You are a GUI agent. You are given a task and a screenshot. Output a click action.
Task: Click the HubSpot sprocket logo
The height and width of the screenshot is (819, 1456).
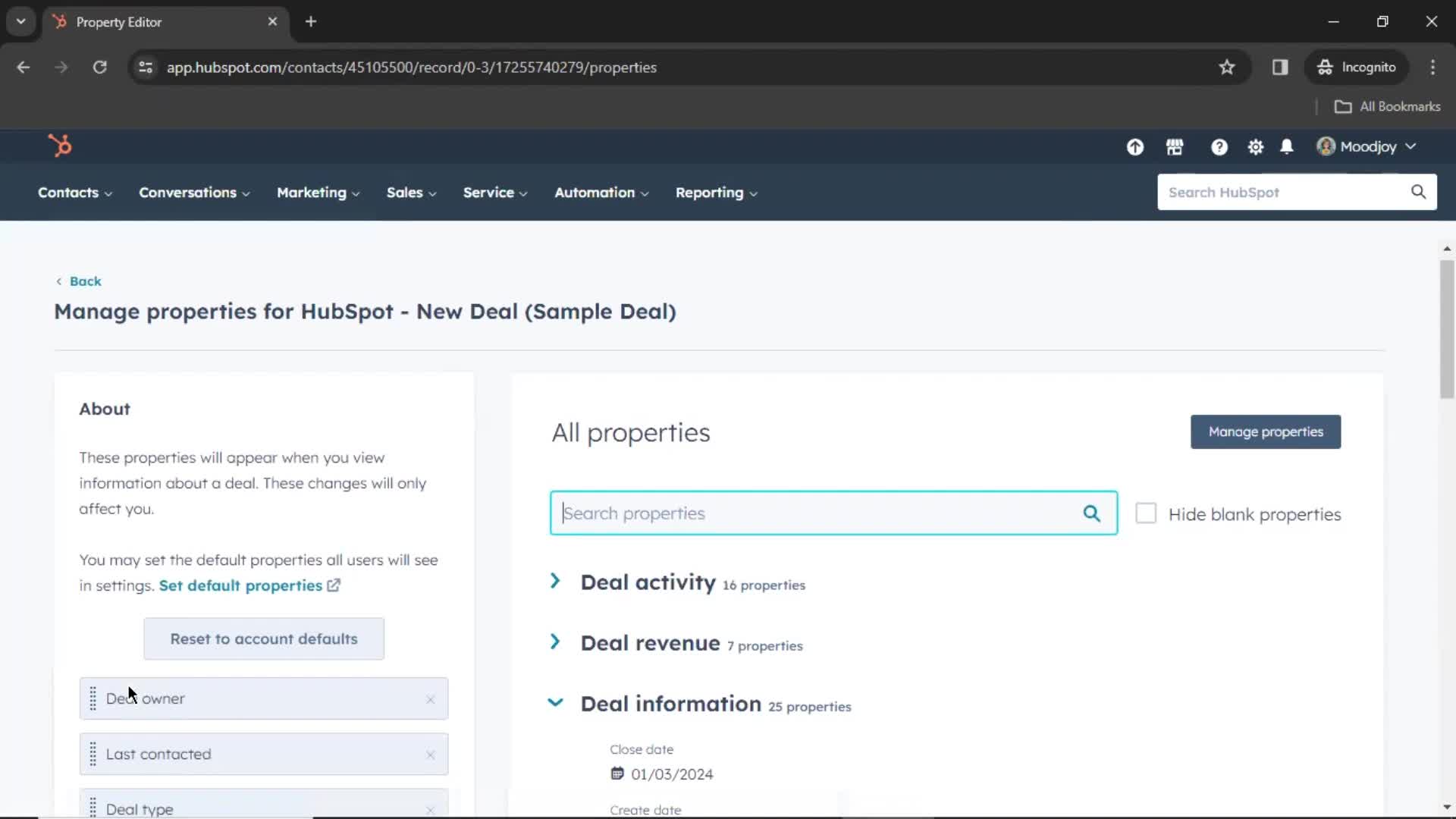coord(60,145)
